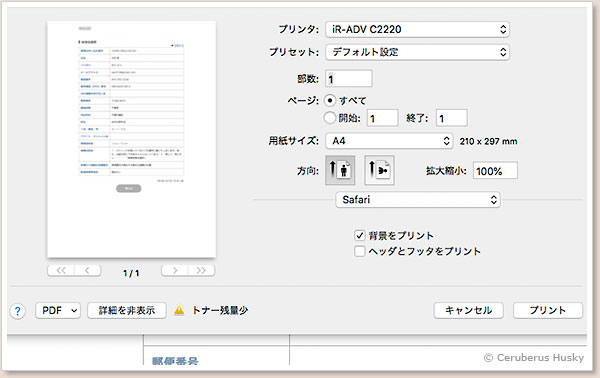Select portrait orientation icon
The image size is (600, 378).
pyautogui.click(x=340, y=170)
